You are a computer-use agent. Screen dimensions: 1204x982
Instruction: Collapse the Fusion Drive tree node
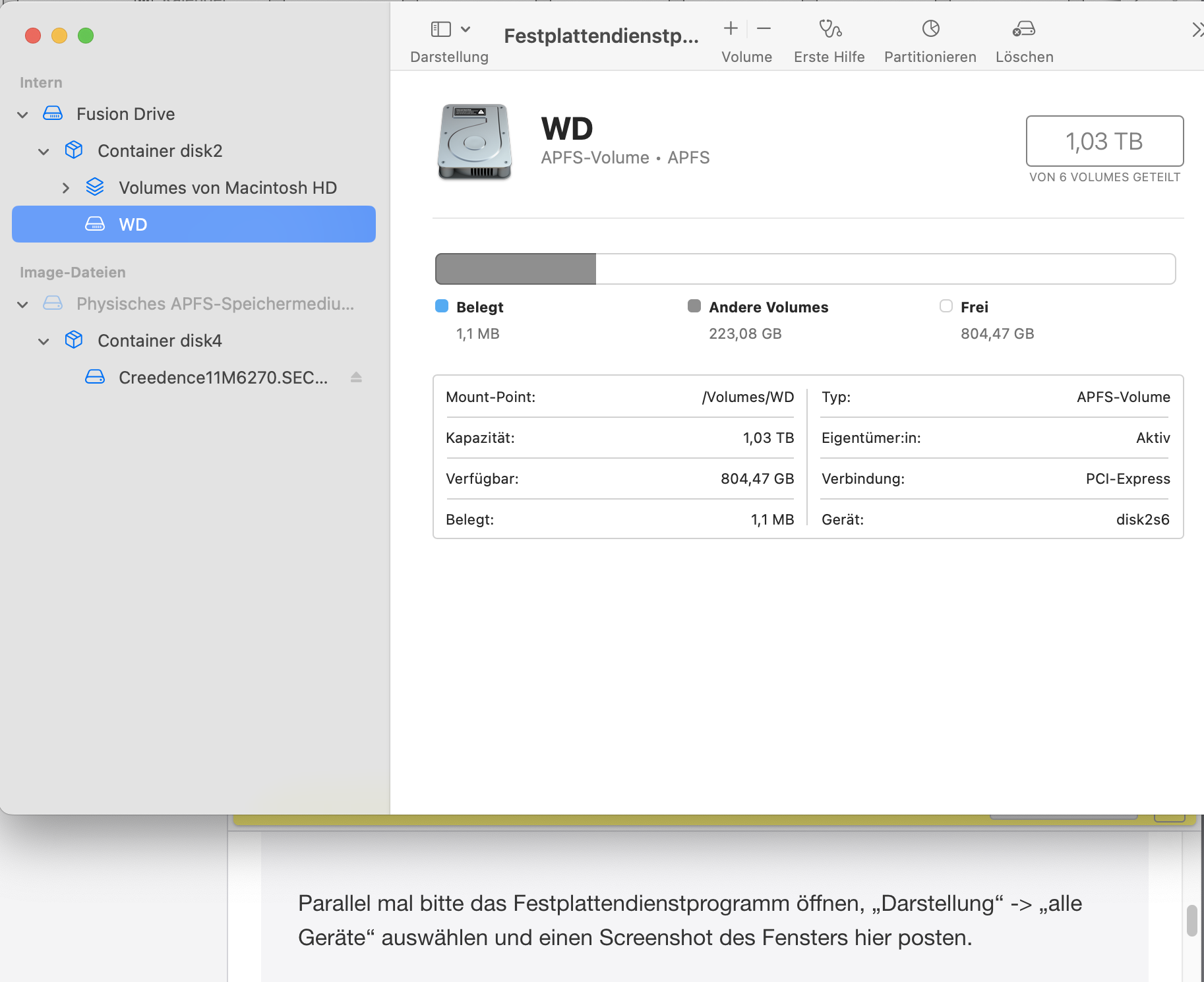coord(22,115)
